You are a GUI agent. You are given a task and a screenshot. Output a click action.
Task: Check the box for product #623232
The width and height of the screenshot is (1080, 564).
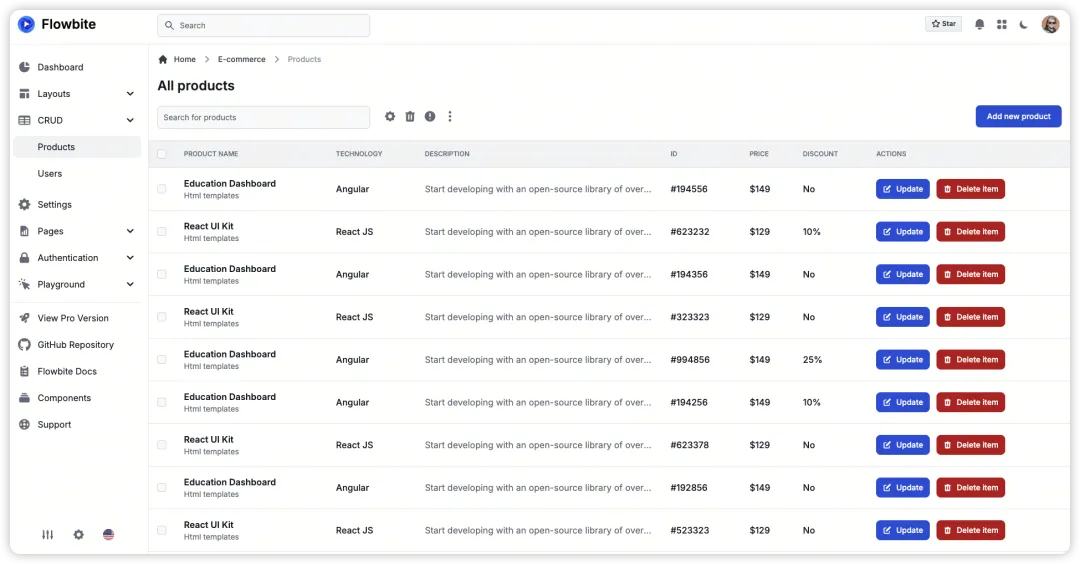(162, 232)
